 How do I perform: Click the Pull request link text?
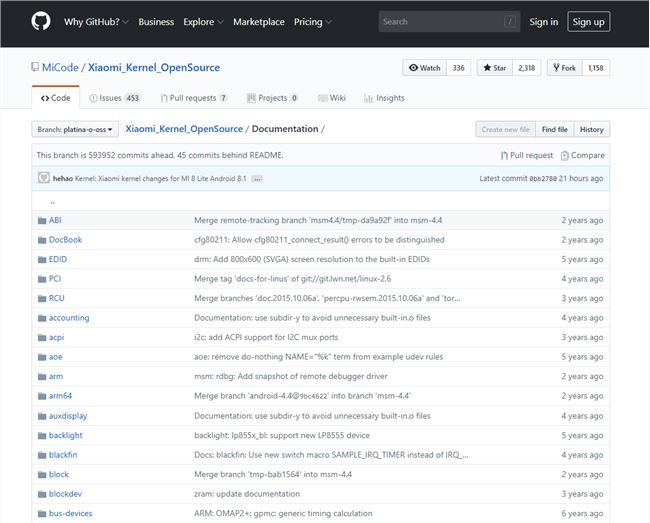point(531,155)
